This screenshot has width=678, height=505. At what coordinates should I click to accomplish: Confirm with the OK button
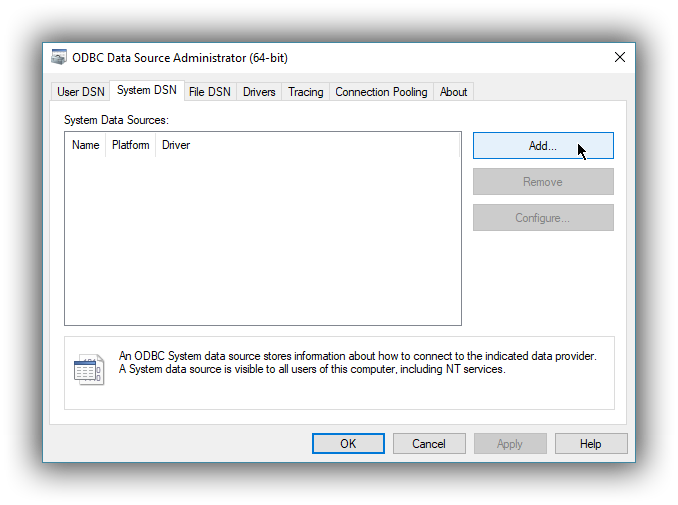point(348,444)
